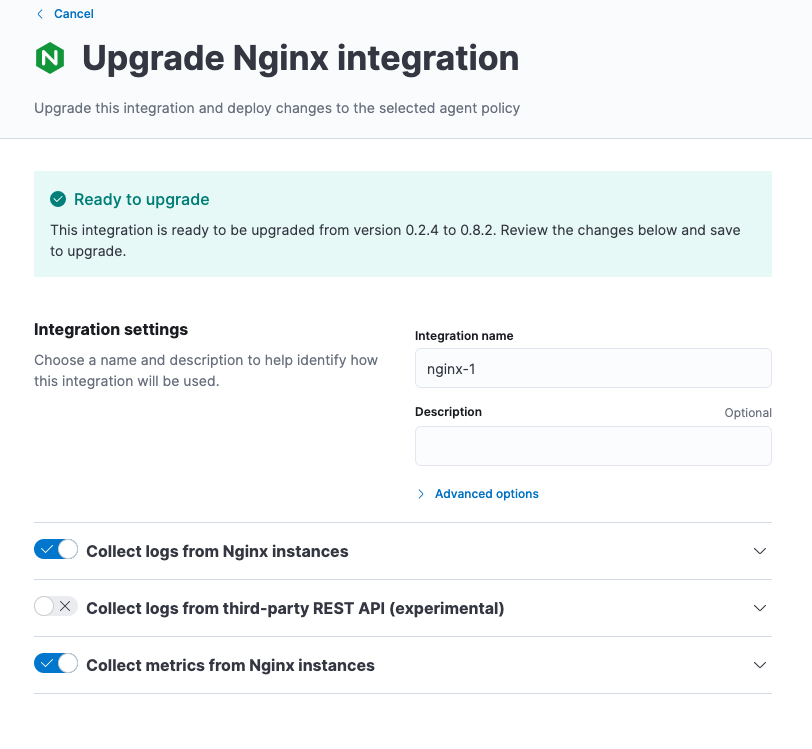Click the version 0.2.4 to 0.8.2 message
The image size is (812, 749).
pos(395,240)
